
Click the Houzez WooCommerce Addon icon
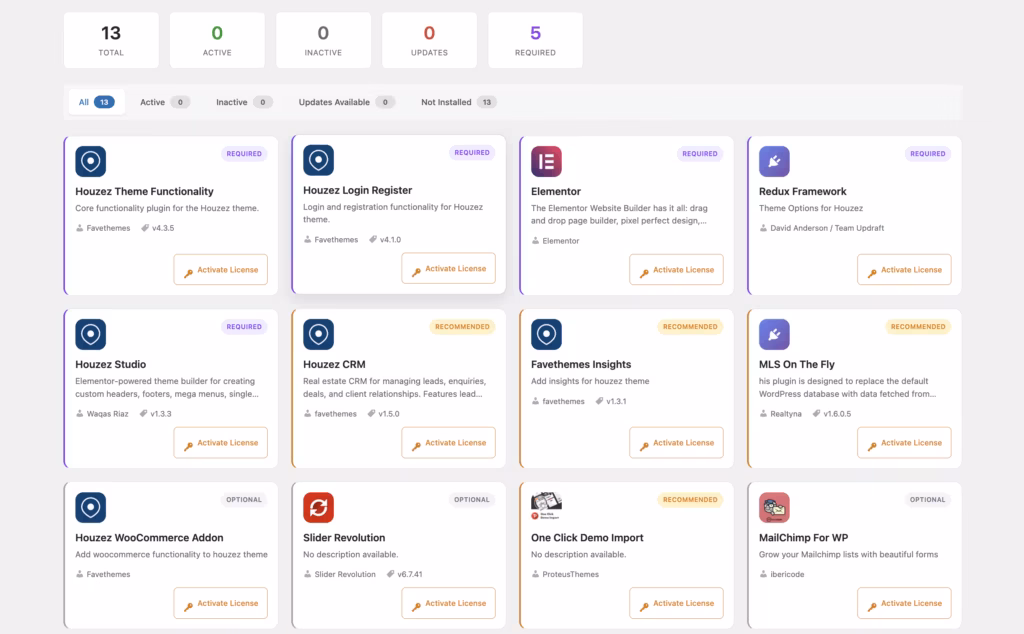pyautogui.click(x=91, y=507)
